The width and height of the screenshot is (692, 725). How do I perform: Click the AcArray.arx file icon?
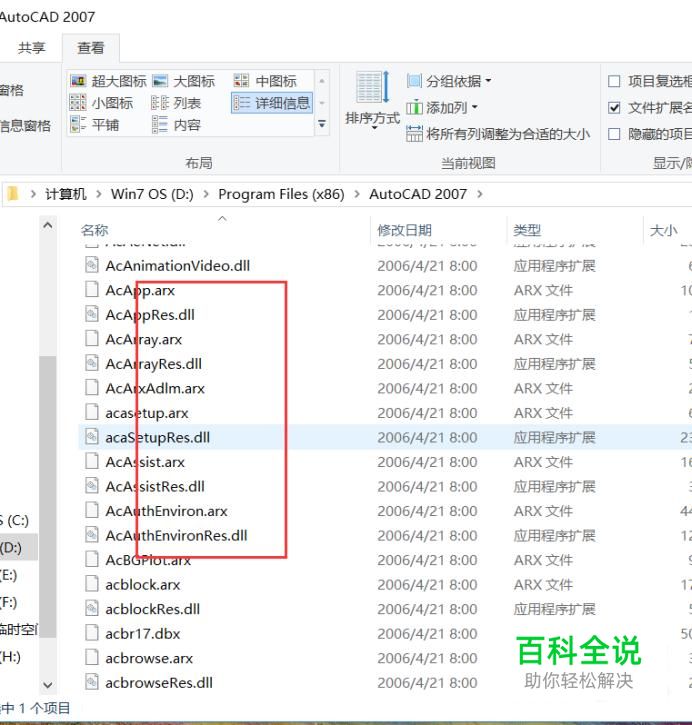(92, 339)
